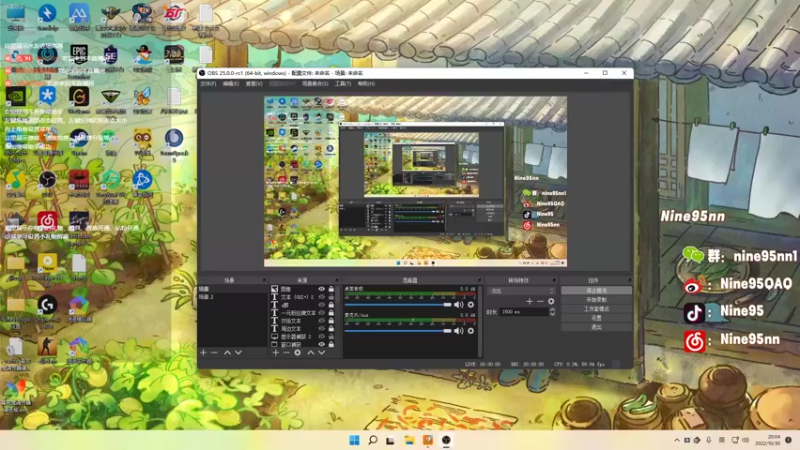The width and height of the screenshot is (800, 450).
Task: Expand the system tray hidden icons chevron
Action: pyautogui.click(x=677, y=440)
